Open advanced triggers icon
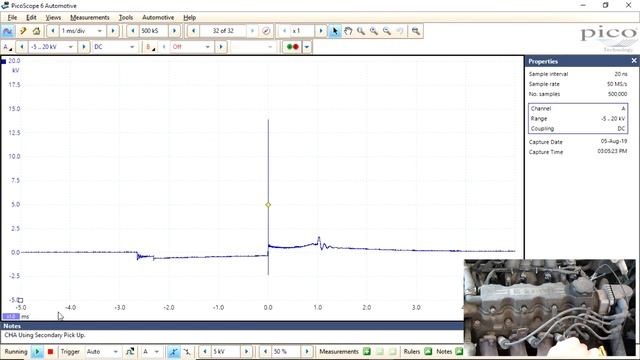The height and width of the screenshot is (360, 640). click(130, 351)
